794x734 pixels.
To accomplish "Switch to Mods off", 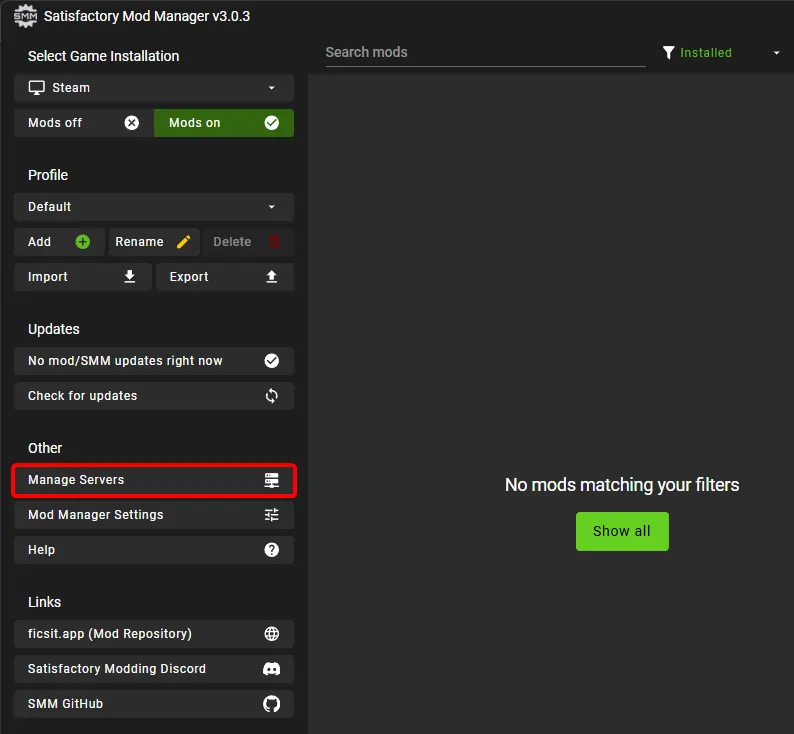I will coord(84,123).
